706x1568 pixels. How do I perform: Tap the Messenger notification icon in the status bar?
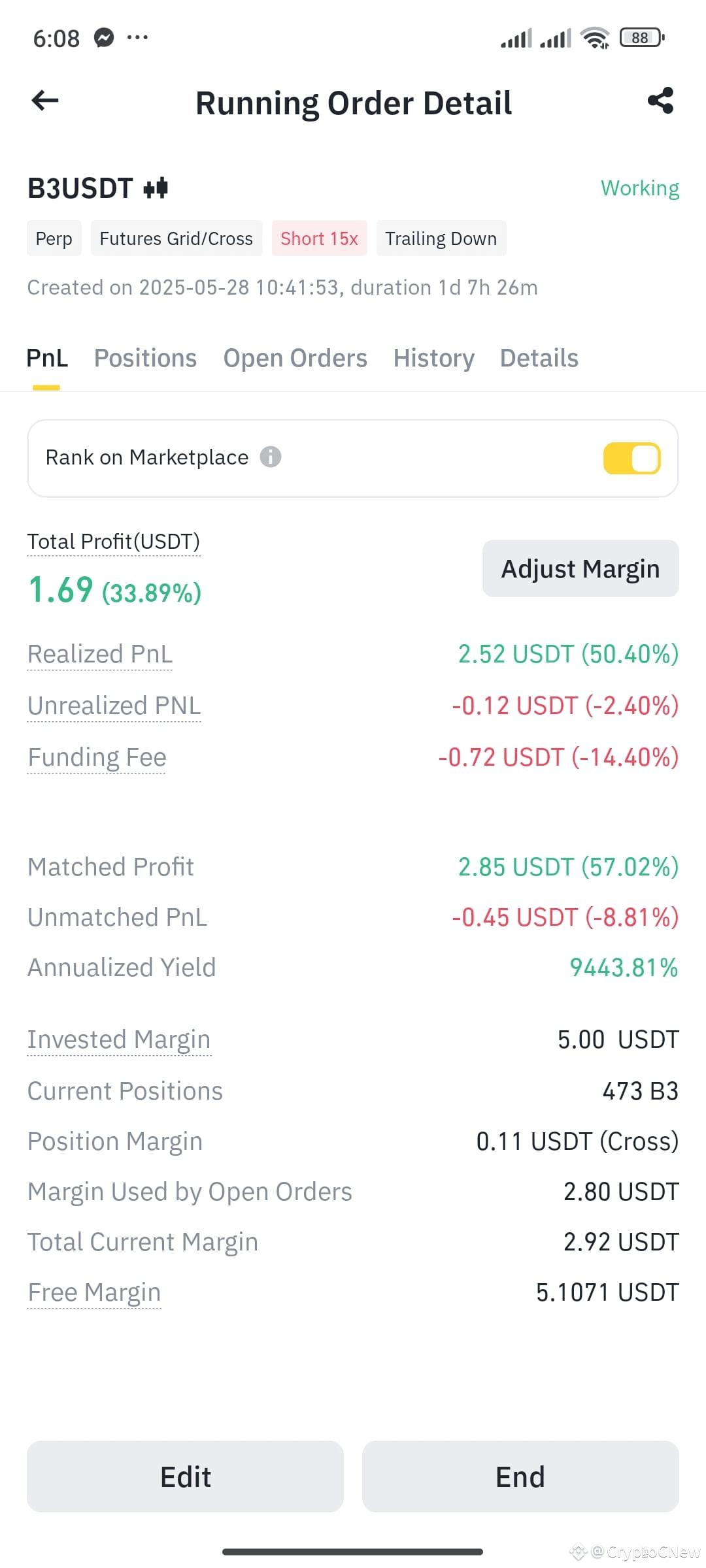(104, 38)
